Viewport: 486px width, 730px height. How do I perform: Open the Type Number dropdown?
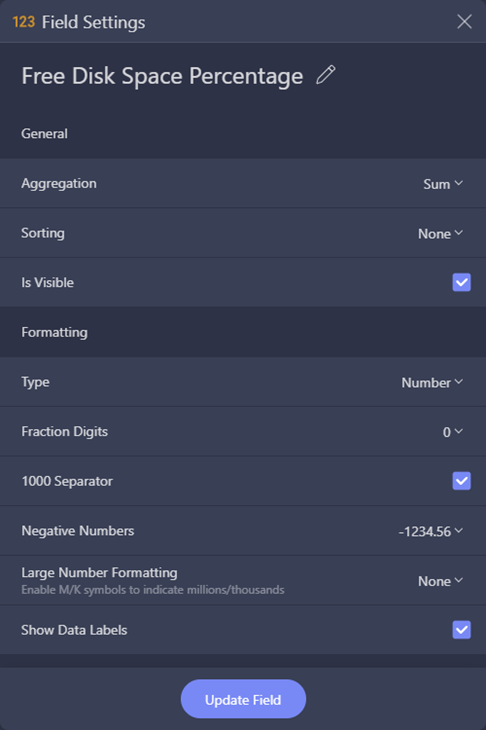[x=432, y=382]
